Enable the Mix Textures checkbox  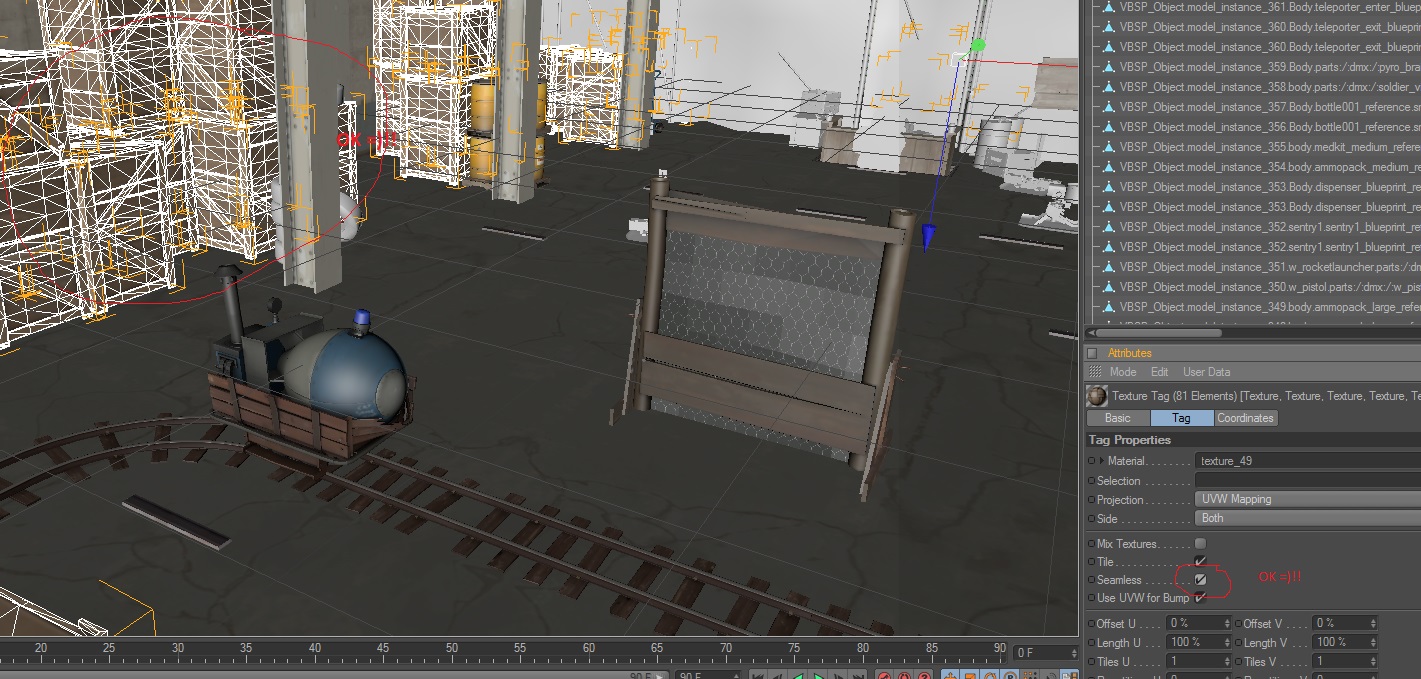coord(1200,544)
